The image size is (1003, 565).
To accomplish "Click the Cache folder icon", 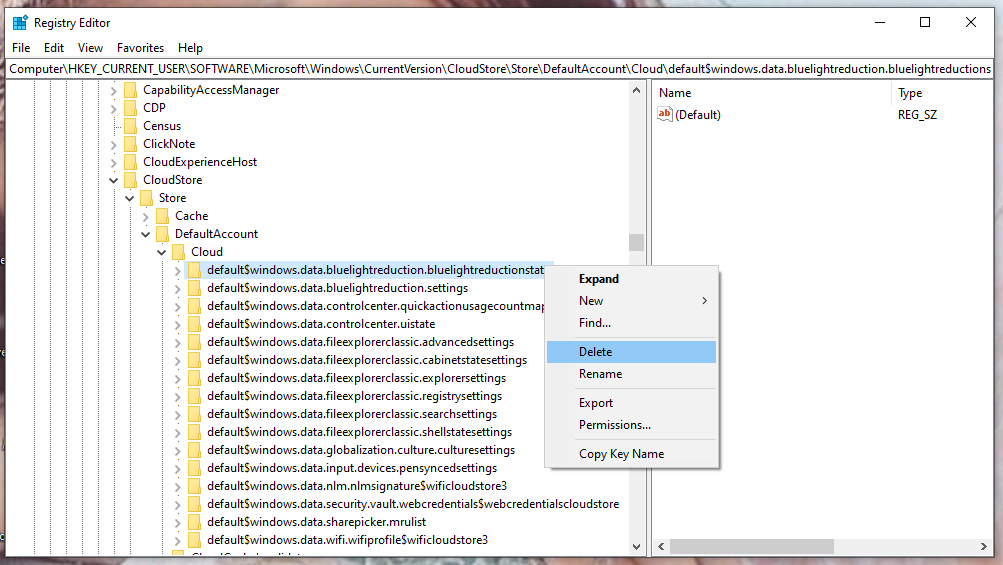I will click(162, 216).
